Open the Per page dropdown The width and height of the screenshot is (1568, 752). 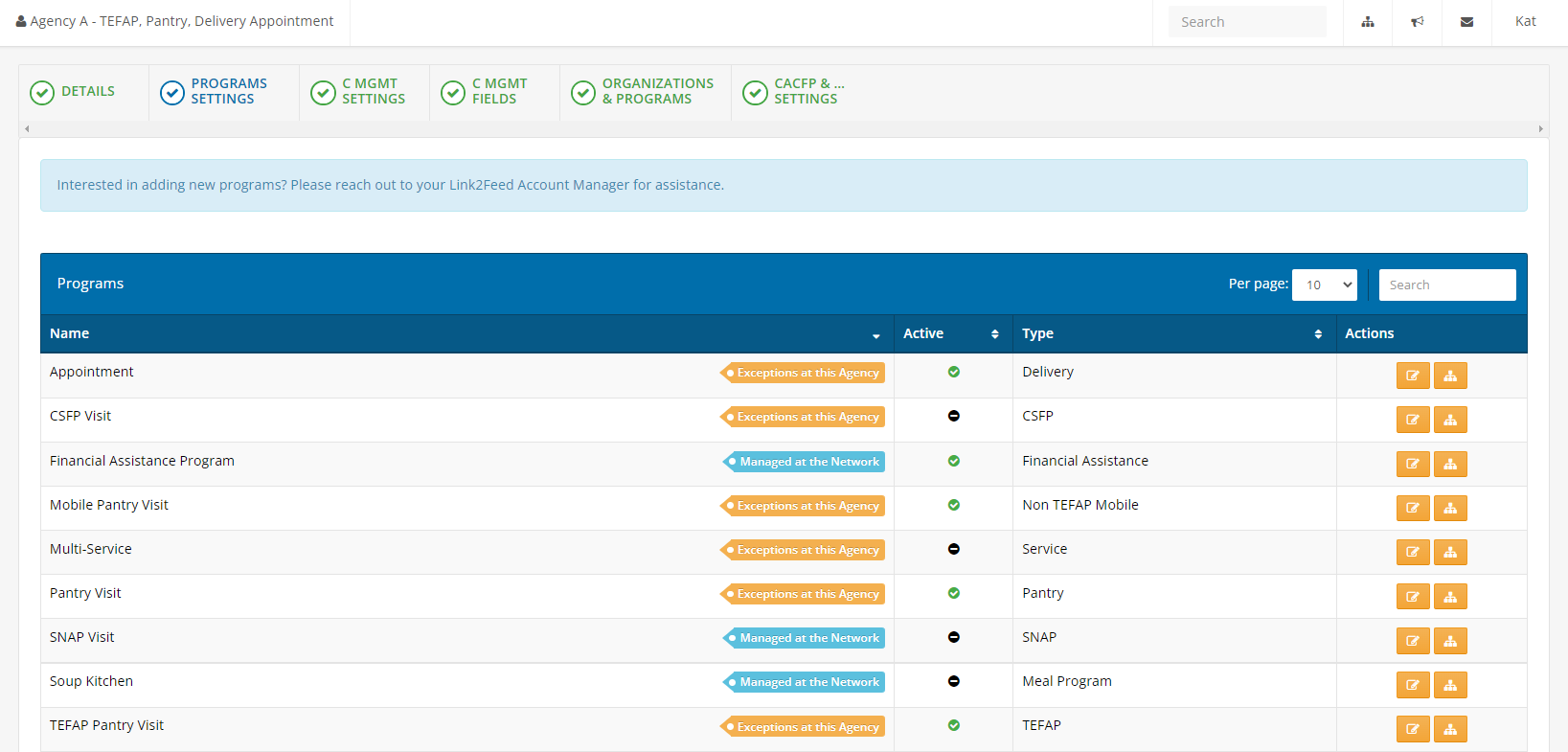tap(1324, 285)
